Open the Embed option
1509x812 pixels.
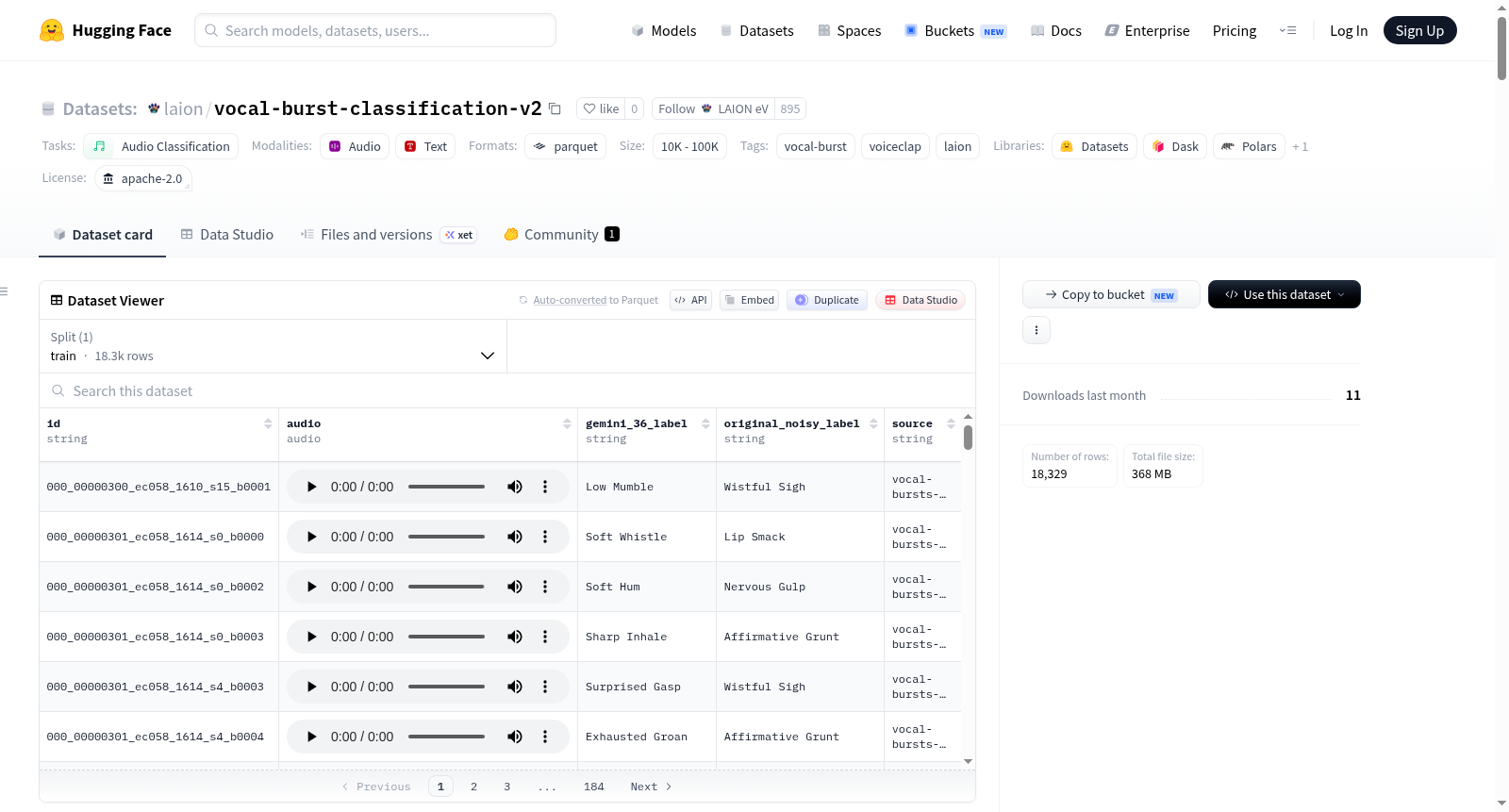click(x=749, y=300)
